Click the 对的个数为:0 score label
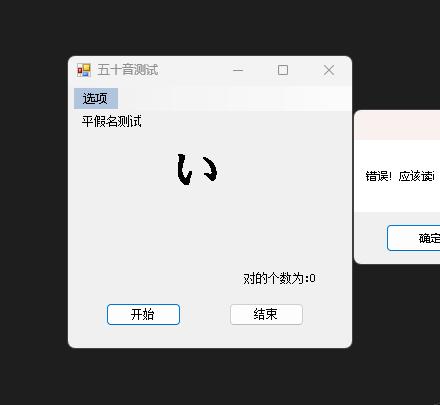This screenshot has height=405, width=440. [279, 278]
